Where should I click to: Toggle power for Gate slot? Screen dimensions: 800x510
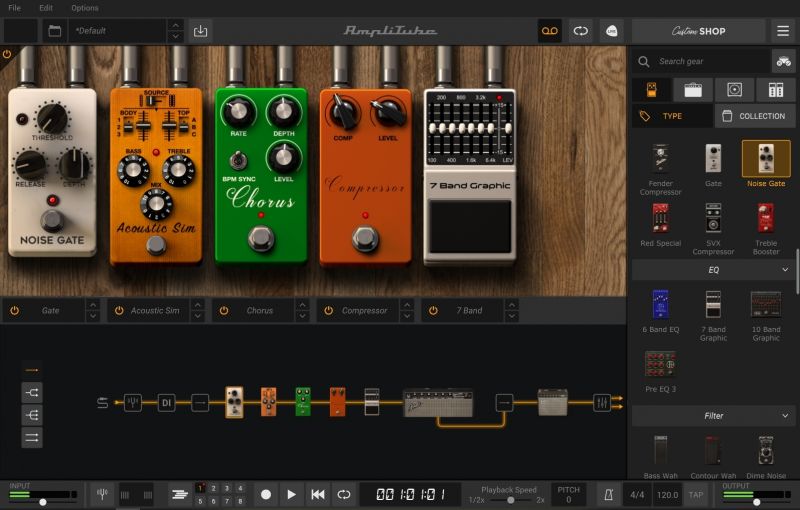coord(14,311)
